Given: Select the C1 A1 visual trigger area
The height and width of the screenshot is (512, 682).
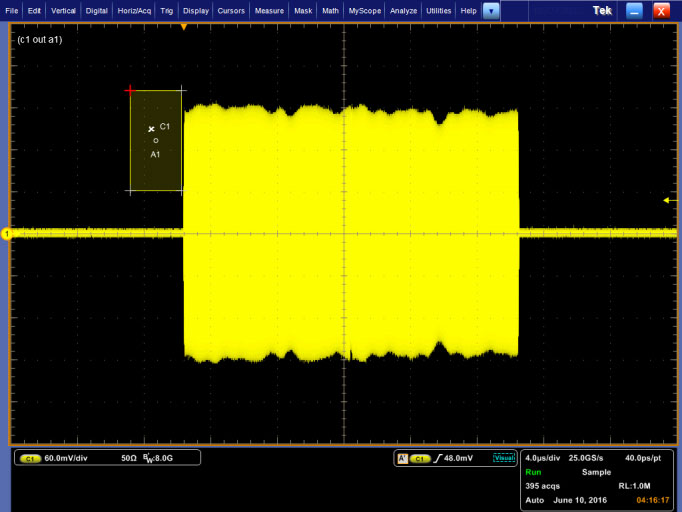Looking at the screenshot, I should point(156,141).
